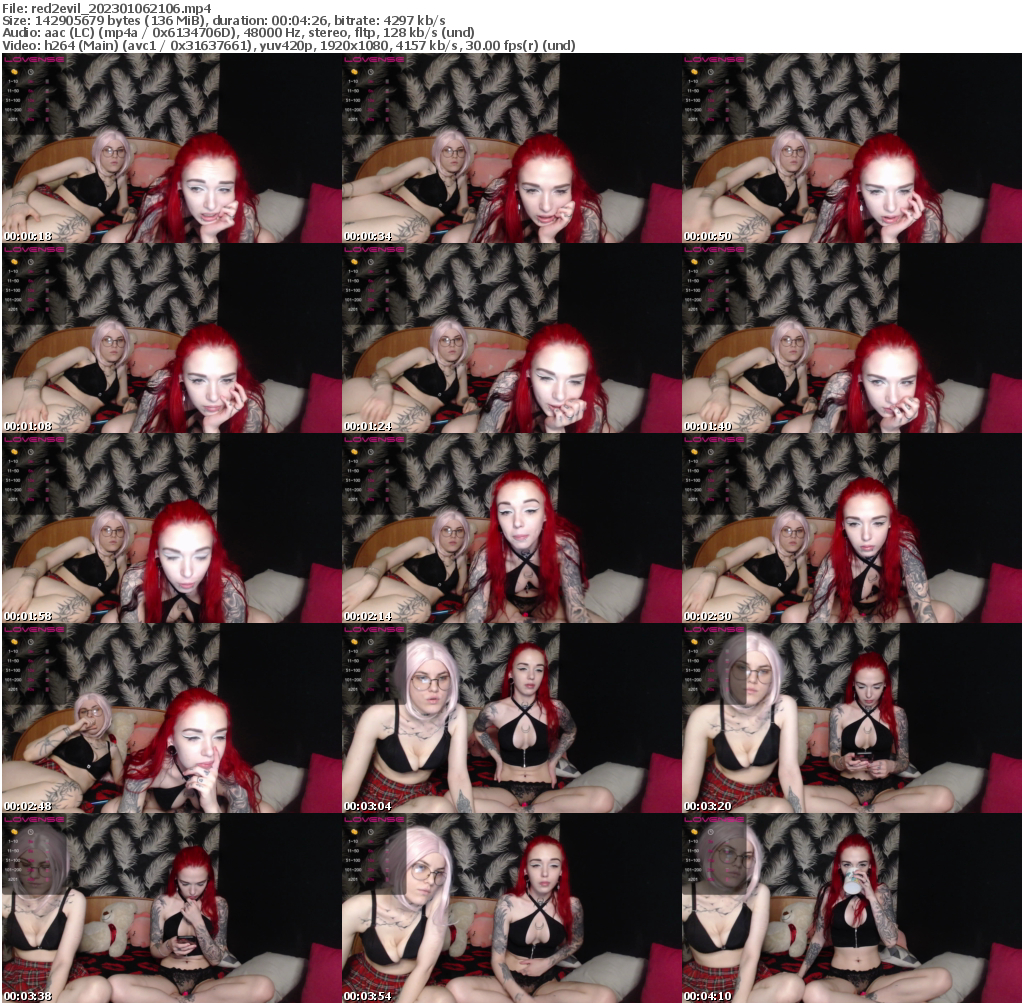This screenshot has width=1024, height=1003.
Task: Select the 1~10 tip tier row
Action: point(12,81)
